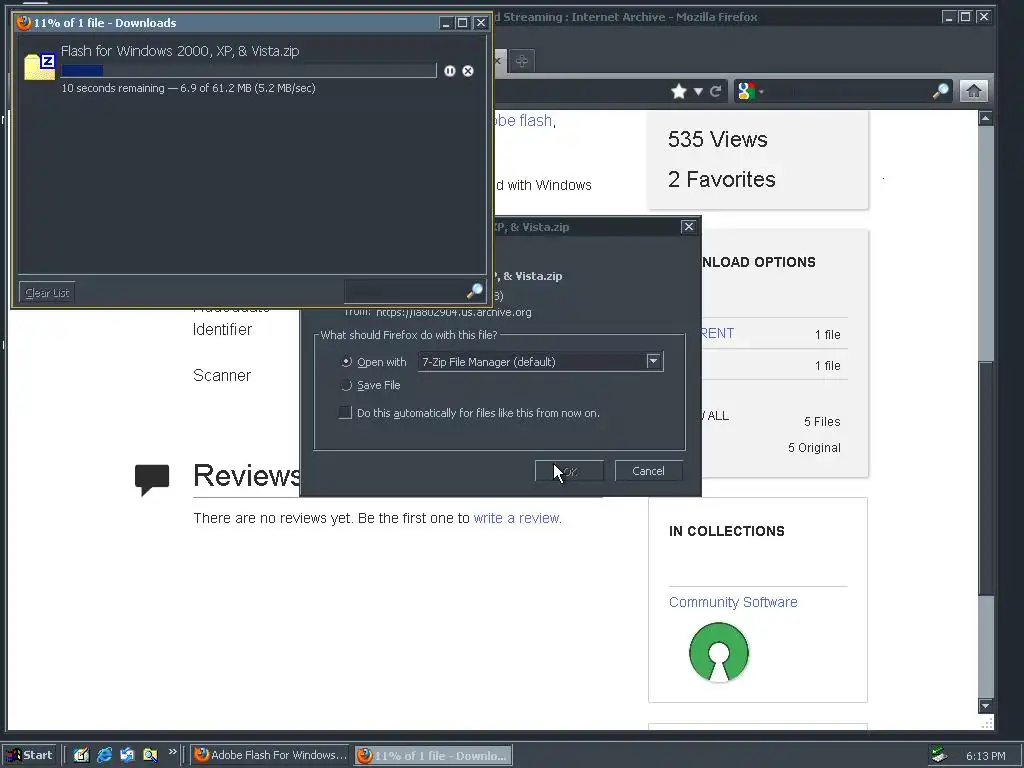Close the current browser tab
1024x768 pixels.
(x=497, y=61)
